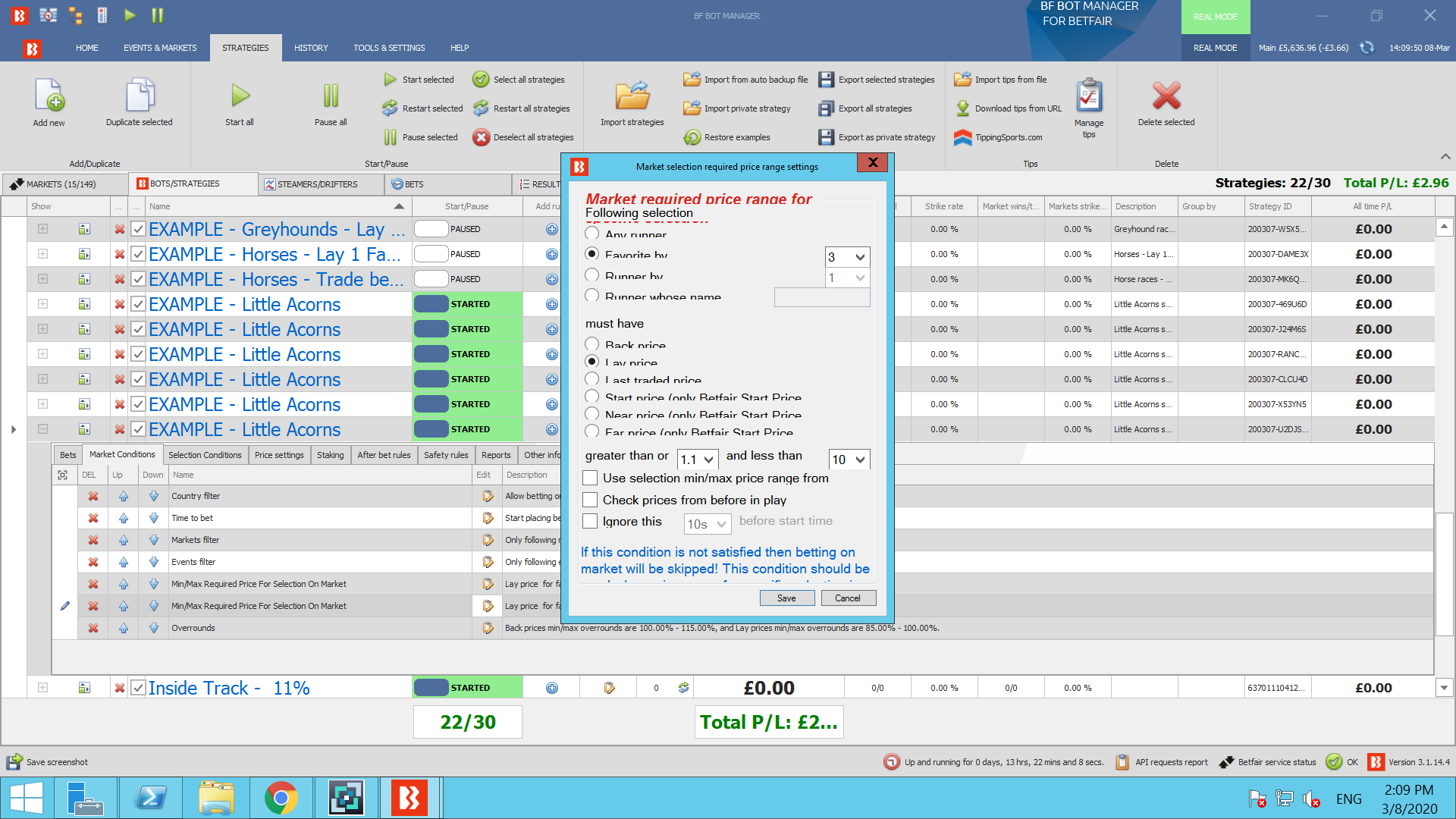Click the refresh balance icon

(1367, 48)
